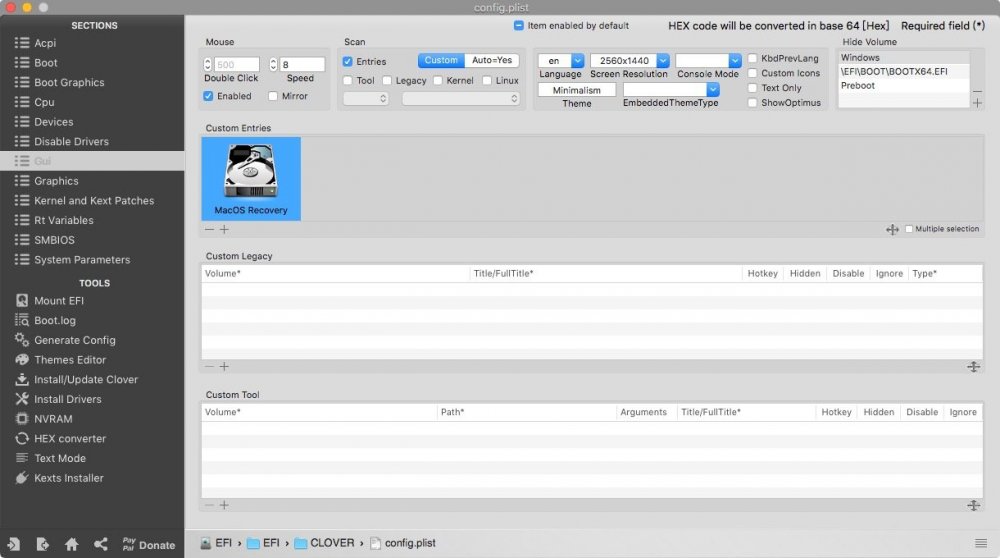This screenshot has width=1000, height=558.
Task: Open the Kernel and Kext Patches section
Action: point(94,201)
